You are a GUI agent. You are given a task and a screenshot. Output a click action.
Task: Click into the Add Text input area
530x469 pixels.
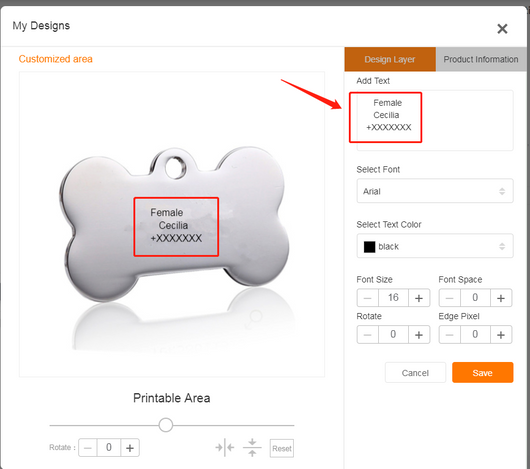point(435,120)
